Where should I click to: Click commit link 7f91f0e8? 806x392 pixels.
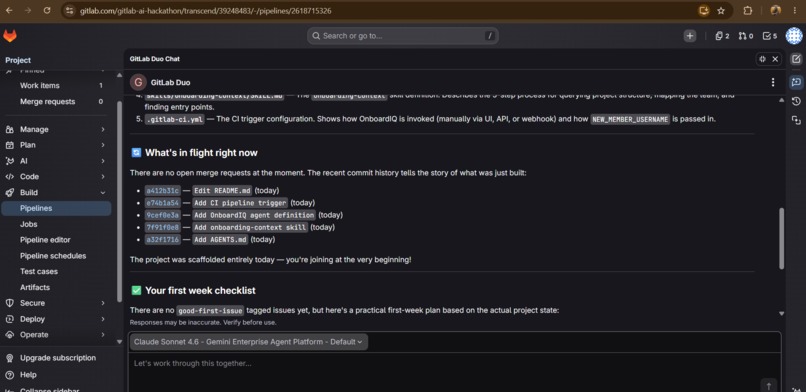pyautogui.click(x=162, y=227)
